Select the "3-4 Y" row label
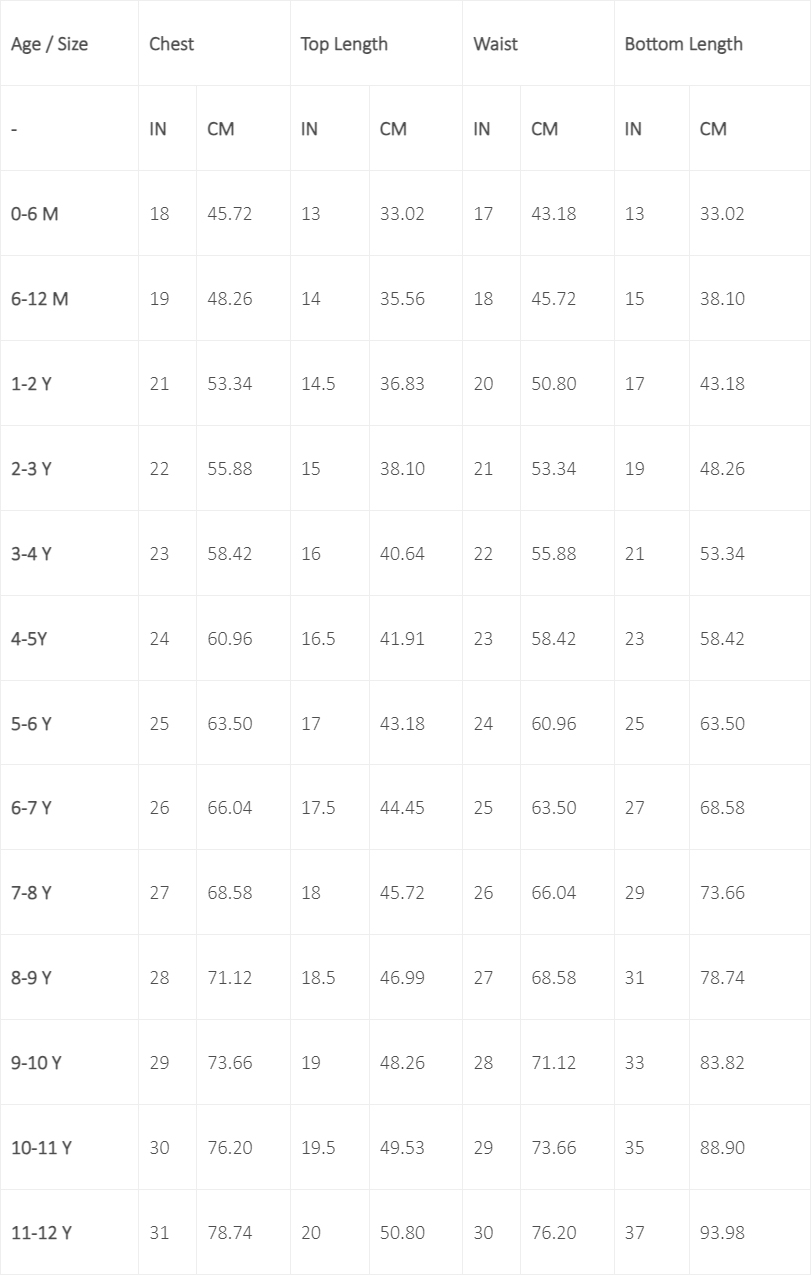Image resolution: width=812 pixels, height=1275 pixels. [x=31, y=554]
